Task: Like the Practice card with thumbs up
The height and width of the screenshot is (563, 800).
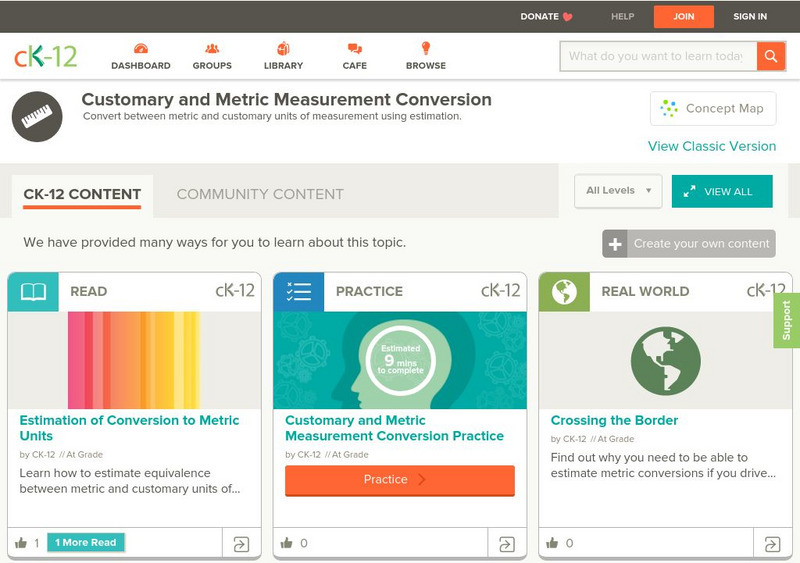Action: (287, 543)
